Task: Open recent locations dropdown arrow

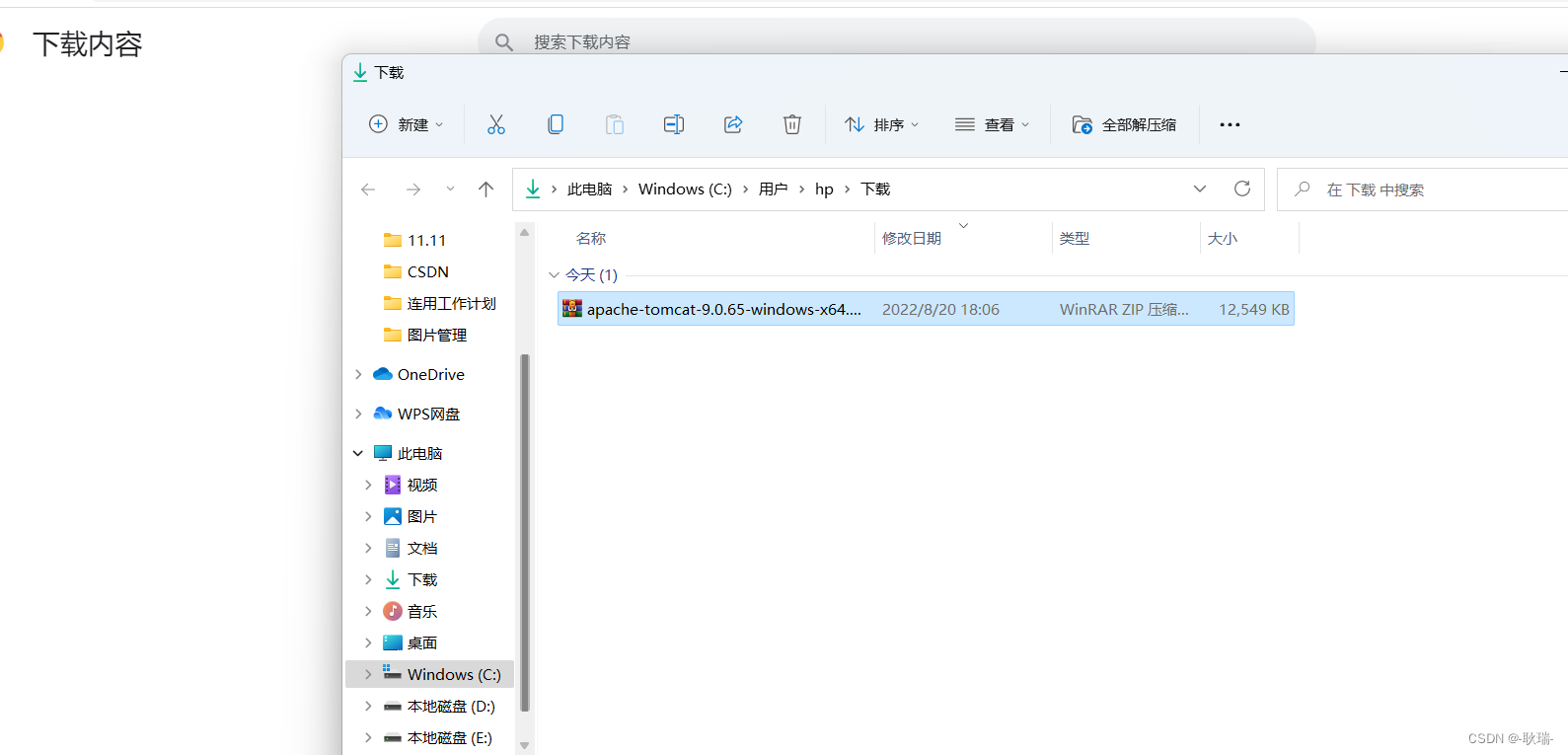Action: point(450,189)
